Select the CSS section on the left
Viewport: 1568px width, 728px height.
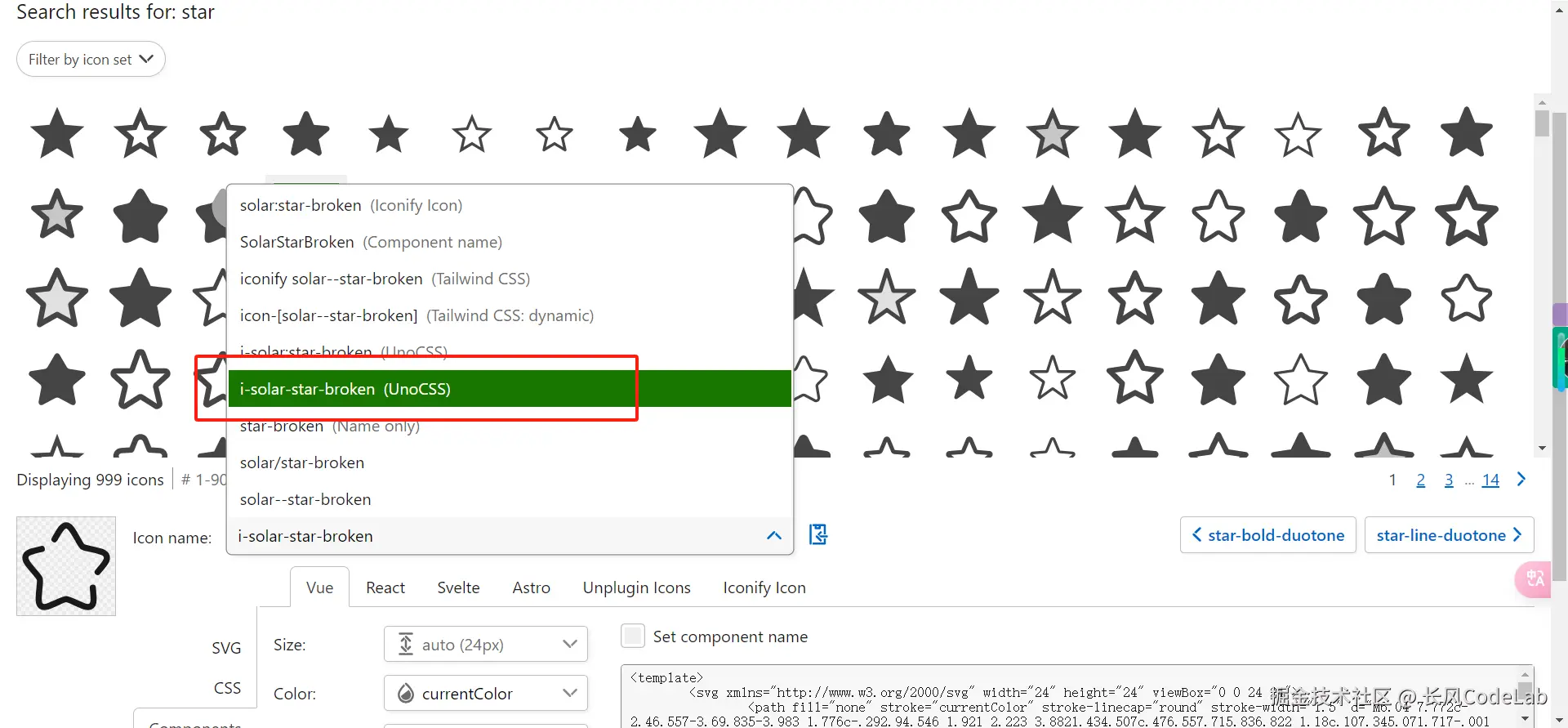click(x=227, y=688)
